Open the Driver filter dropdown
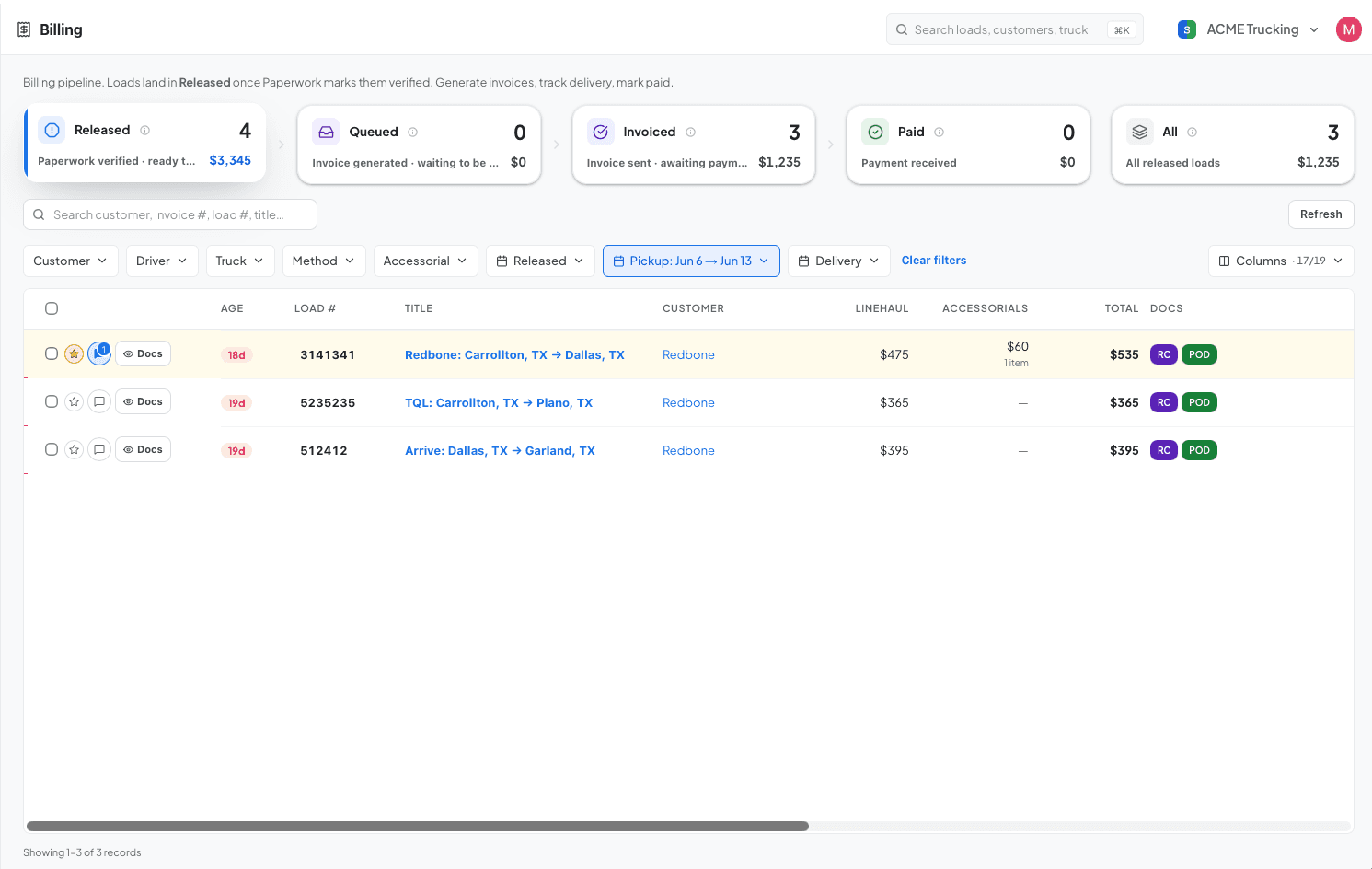 [x=162, y=261]
